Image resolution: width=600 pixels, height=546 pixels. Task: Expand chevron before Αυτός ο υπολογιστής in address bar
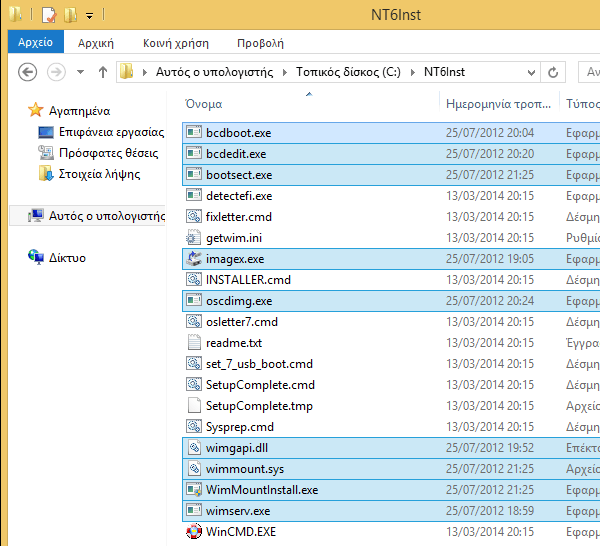[145, 72]
